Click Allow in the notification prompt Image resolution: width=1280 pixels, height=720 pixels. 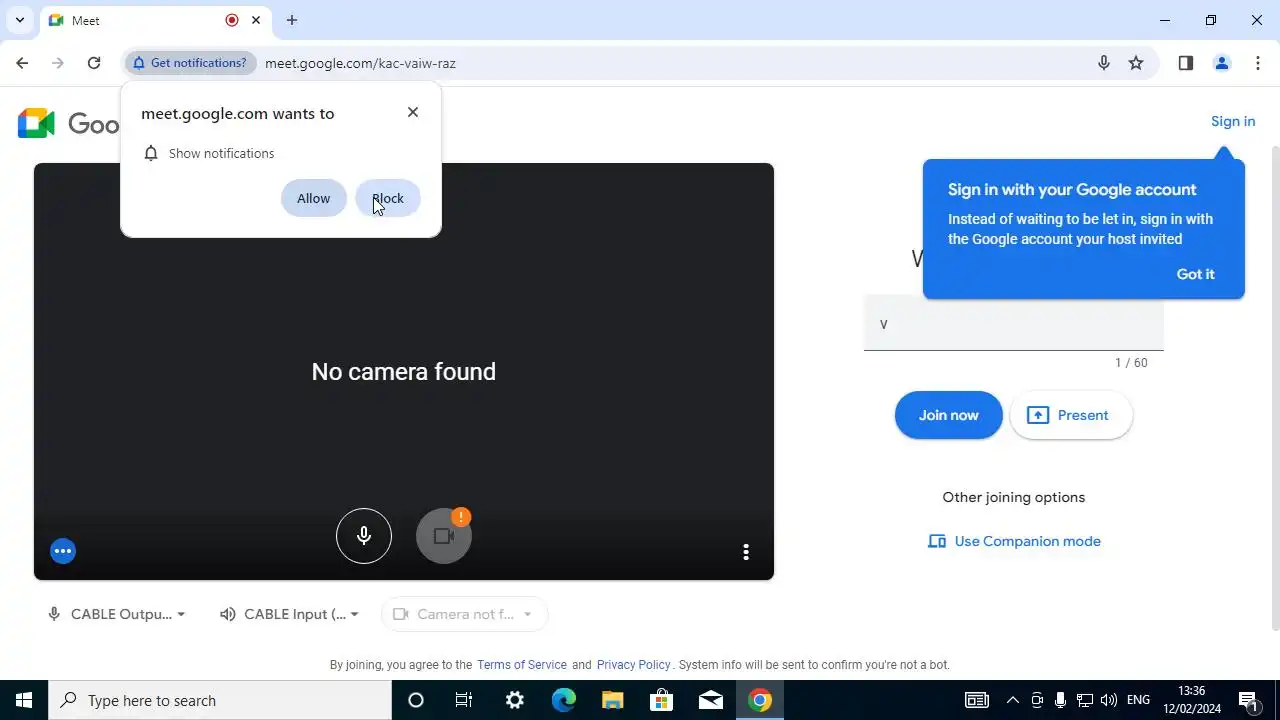click(313, 198)
